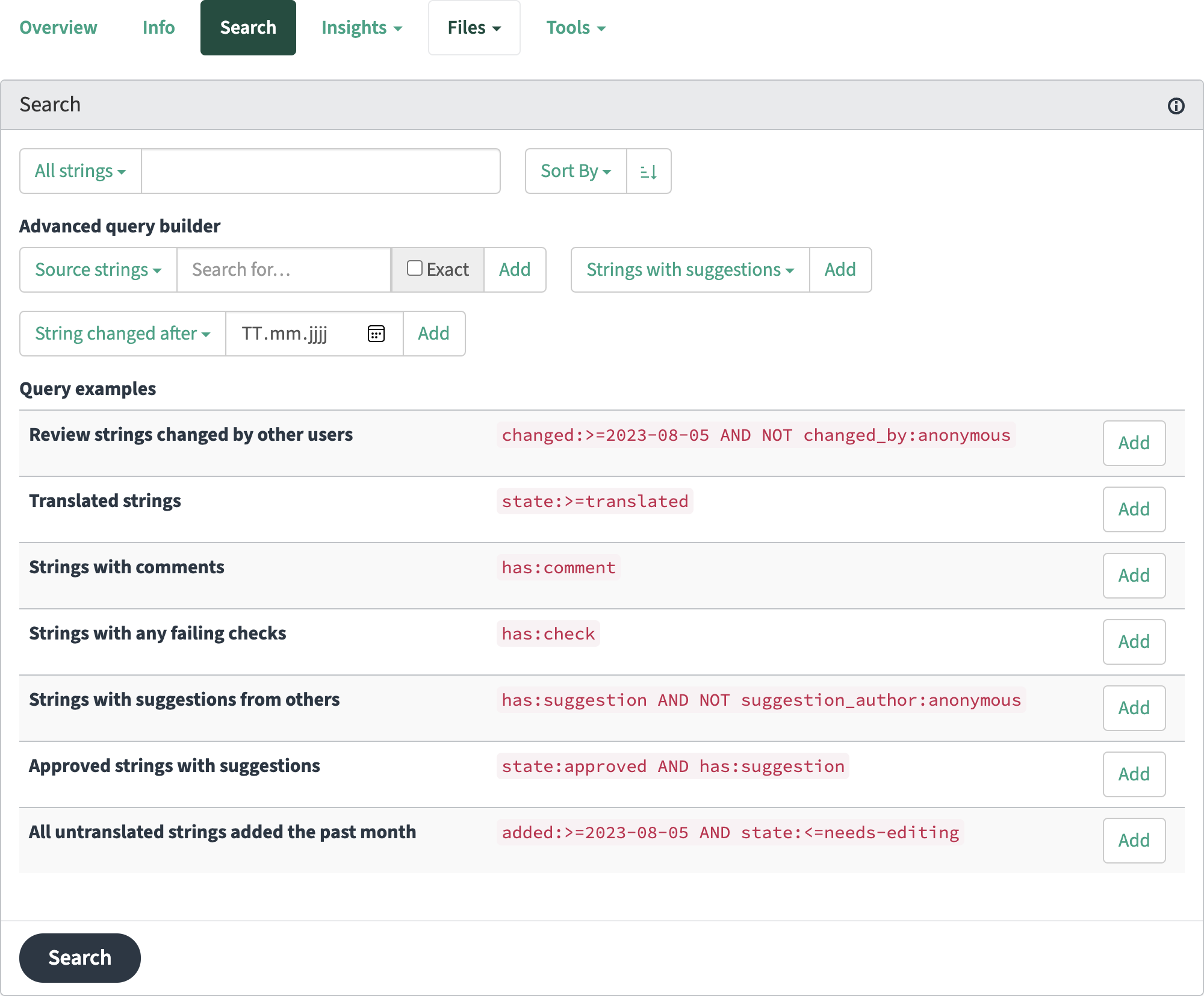The width and height of the screenshot is (1204, 996).
Task: Click the search info circle icon
Action: click(1176, 106)
